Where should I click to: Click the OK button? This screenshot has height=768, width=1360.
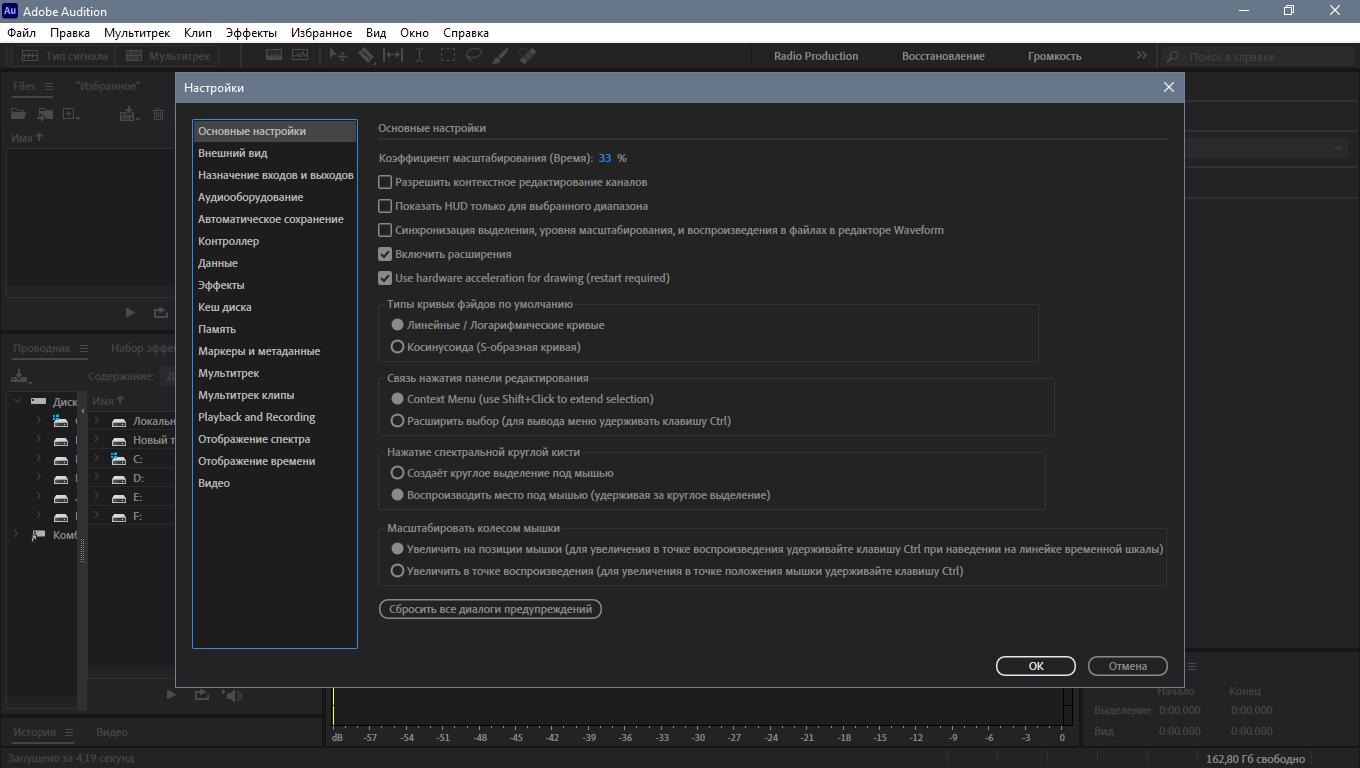[1035, 666]
